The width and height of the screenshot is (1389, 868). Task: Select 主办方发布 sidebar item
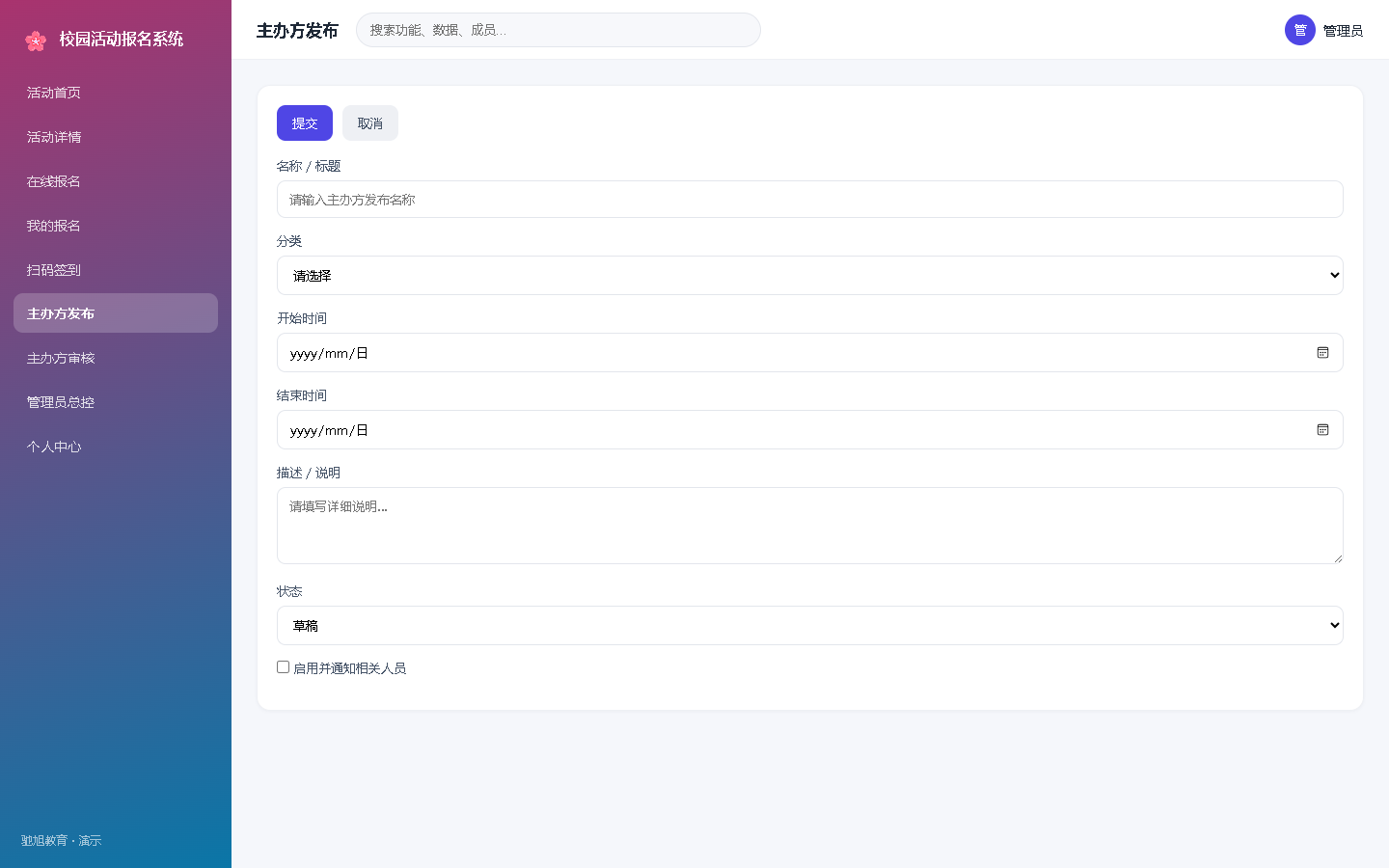[x=116, y=313]
